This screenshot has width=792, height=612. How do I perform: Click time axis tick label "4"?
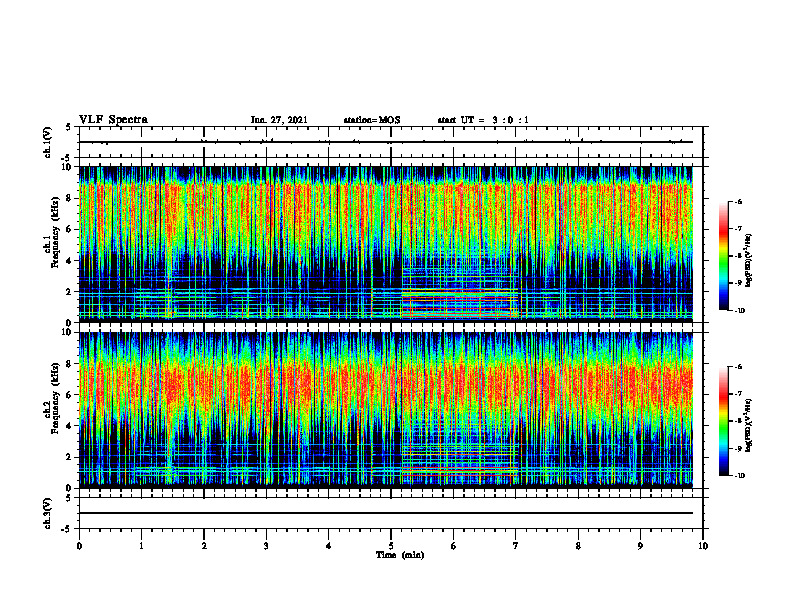pyautogui.click(x=329, y=546)
